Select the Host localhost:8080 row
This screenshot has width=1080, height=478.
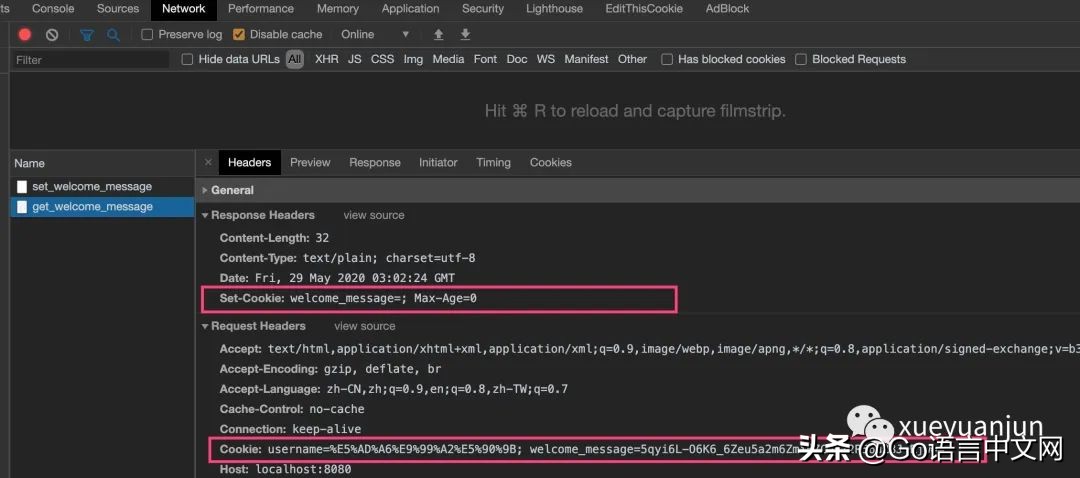(285, 470)
